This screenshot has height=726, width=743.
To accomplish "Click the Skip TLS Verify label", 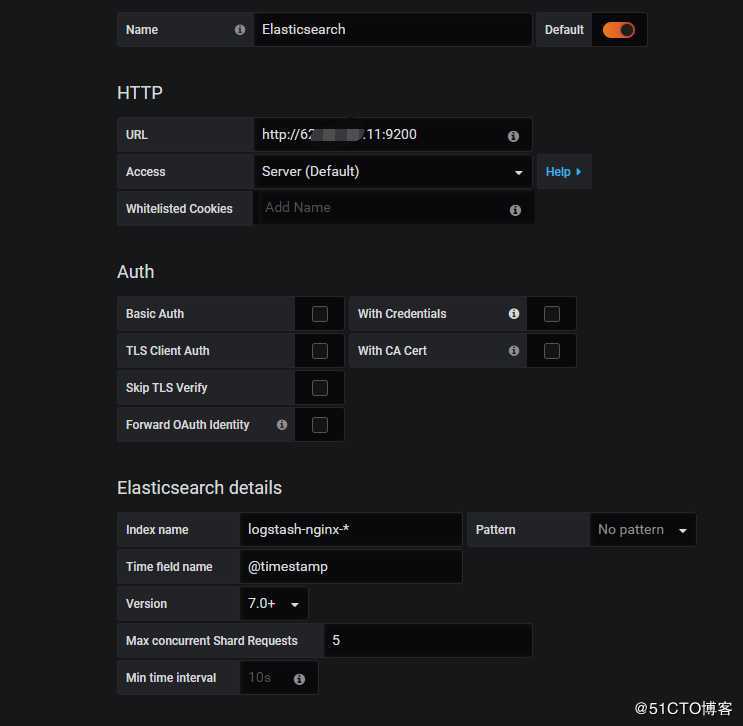I will click(167, 388).
